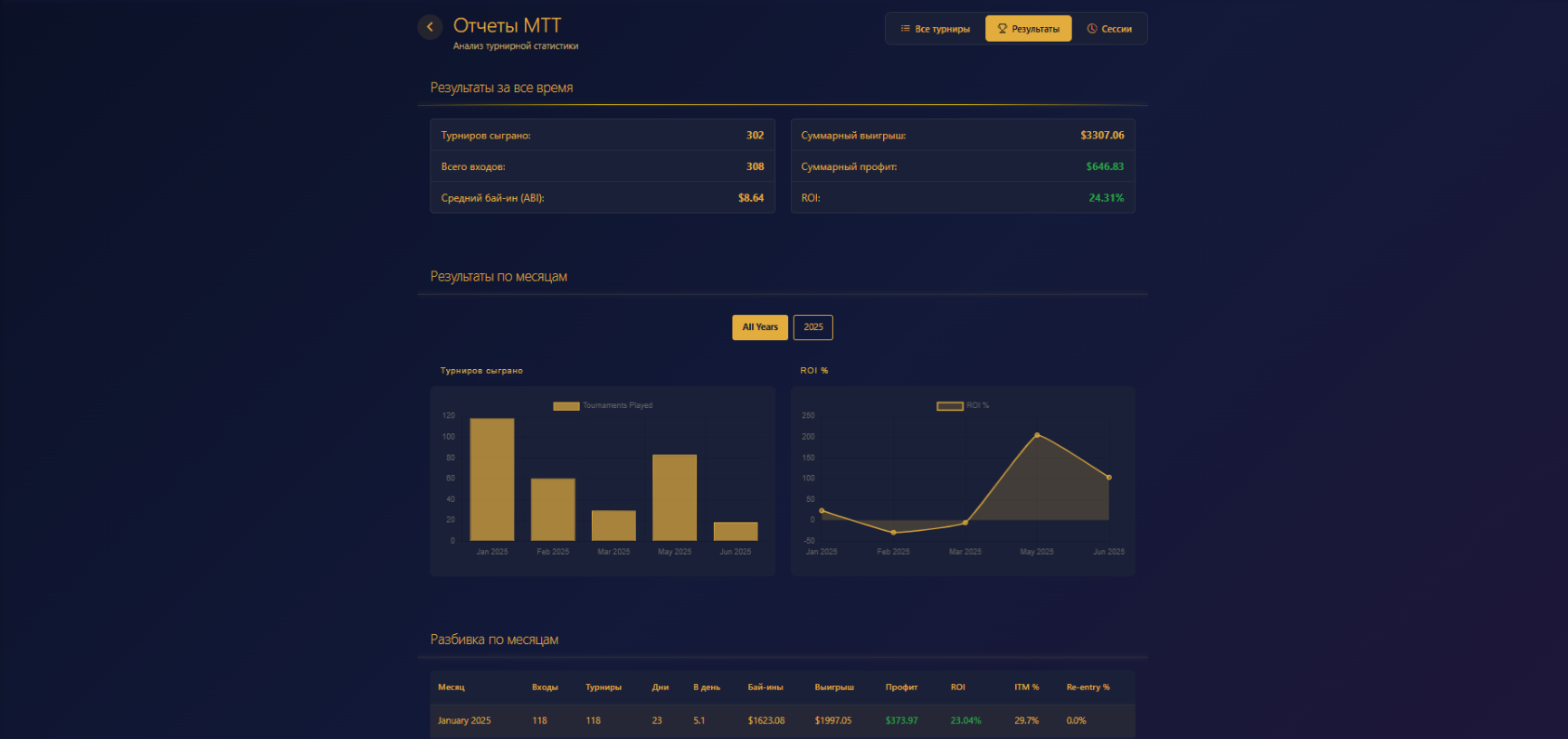Screen dimensions: 1568x739
Task: Click the Всего входов 308 value
Action: point(756,167)
